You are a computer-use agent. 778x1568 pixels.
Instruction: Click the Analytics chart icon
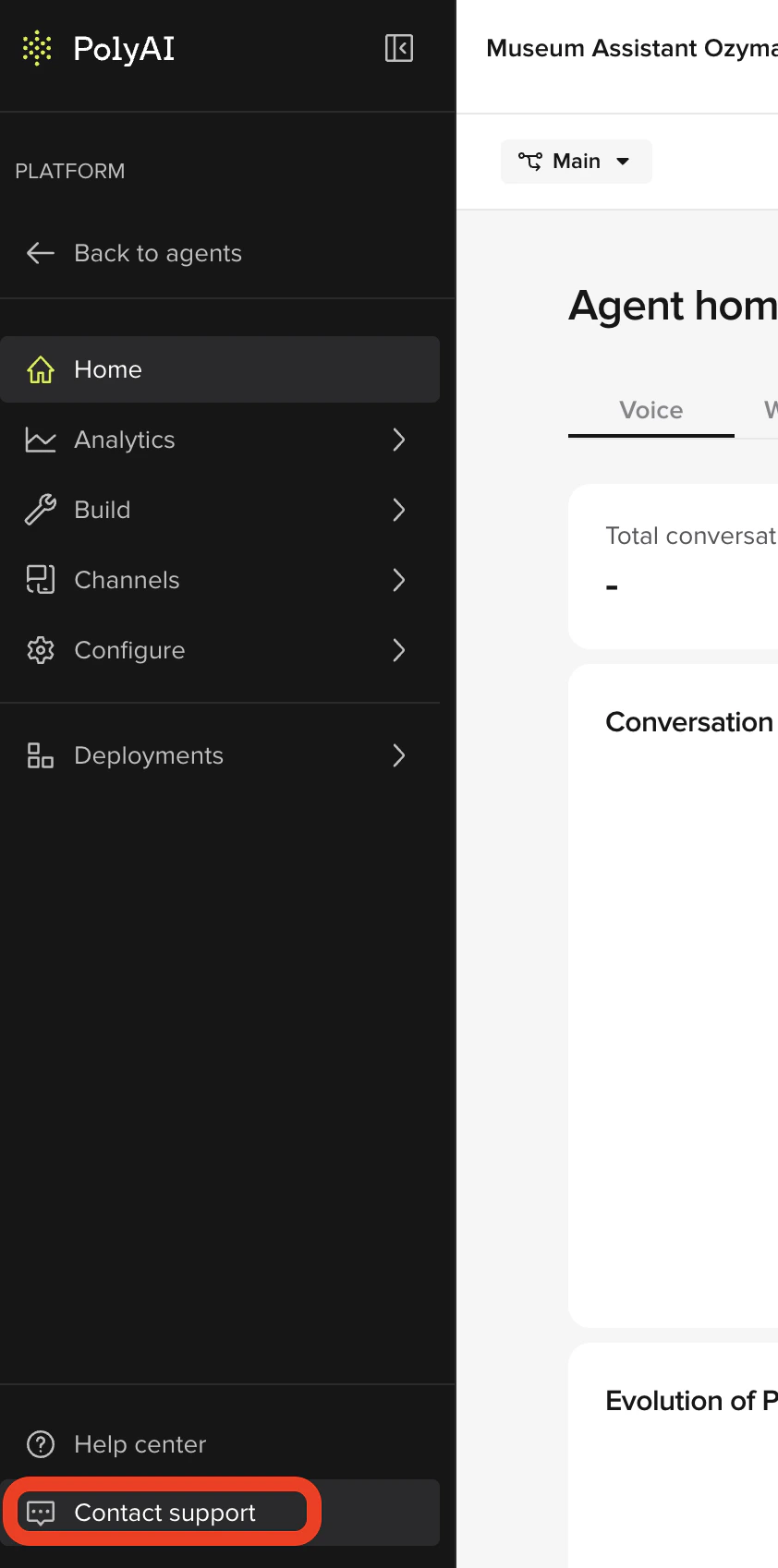pos(41,440)
